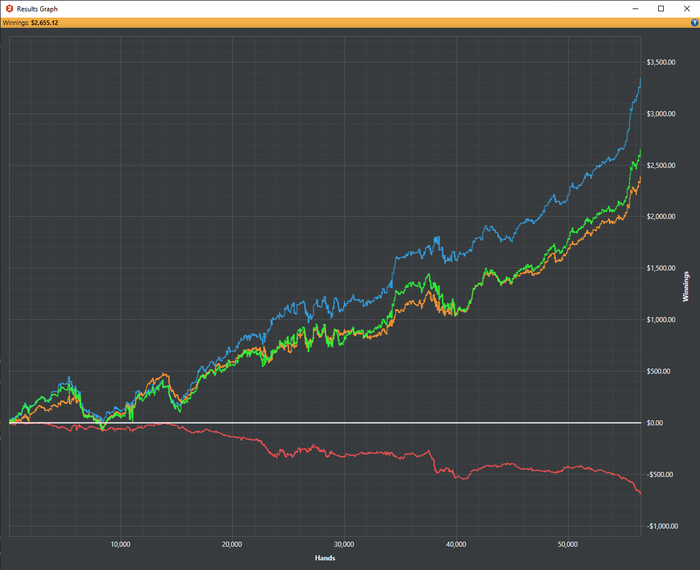This screenshot has height=570, width=700.
Task: Click the $2,000.00 axis label
Action: pyautogui.click(x=661, y=216)
